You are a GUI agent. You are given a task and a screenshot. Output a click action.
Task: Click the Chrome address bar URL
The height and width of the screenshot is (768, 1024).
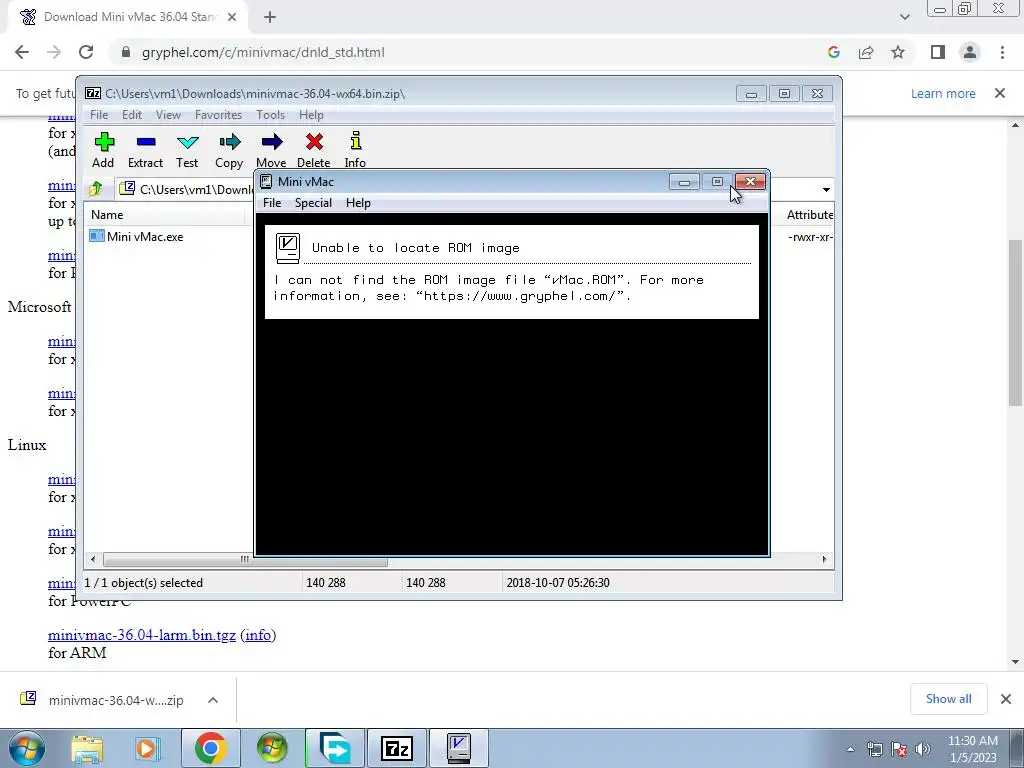click(263, 52)
